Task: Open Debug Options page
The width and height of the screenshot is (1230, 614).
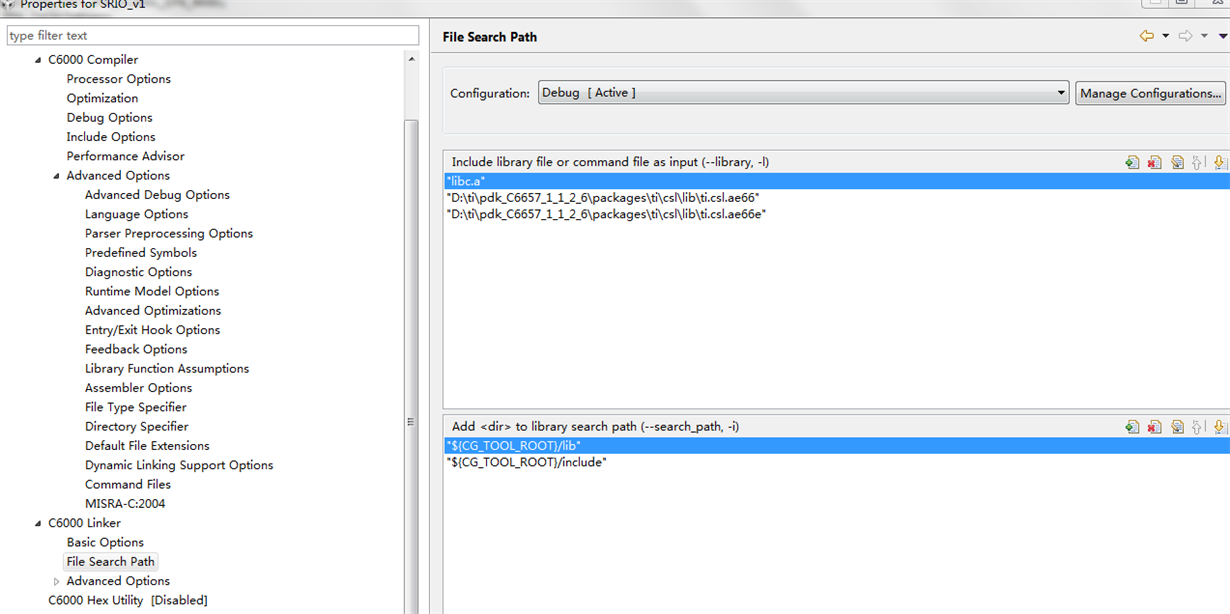Action: [109, 117]
